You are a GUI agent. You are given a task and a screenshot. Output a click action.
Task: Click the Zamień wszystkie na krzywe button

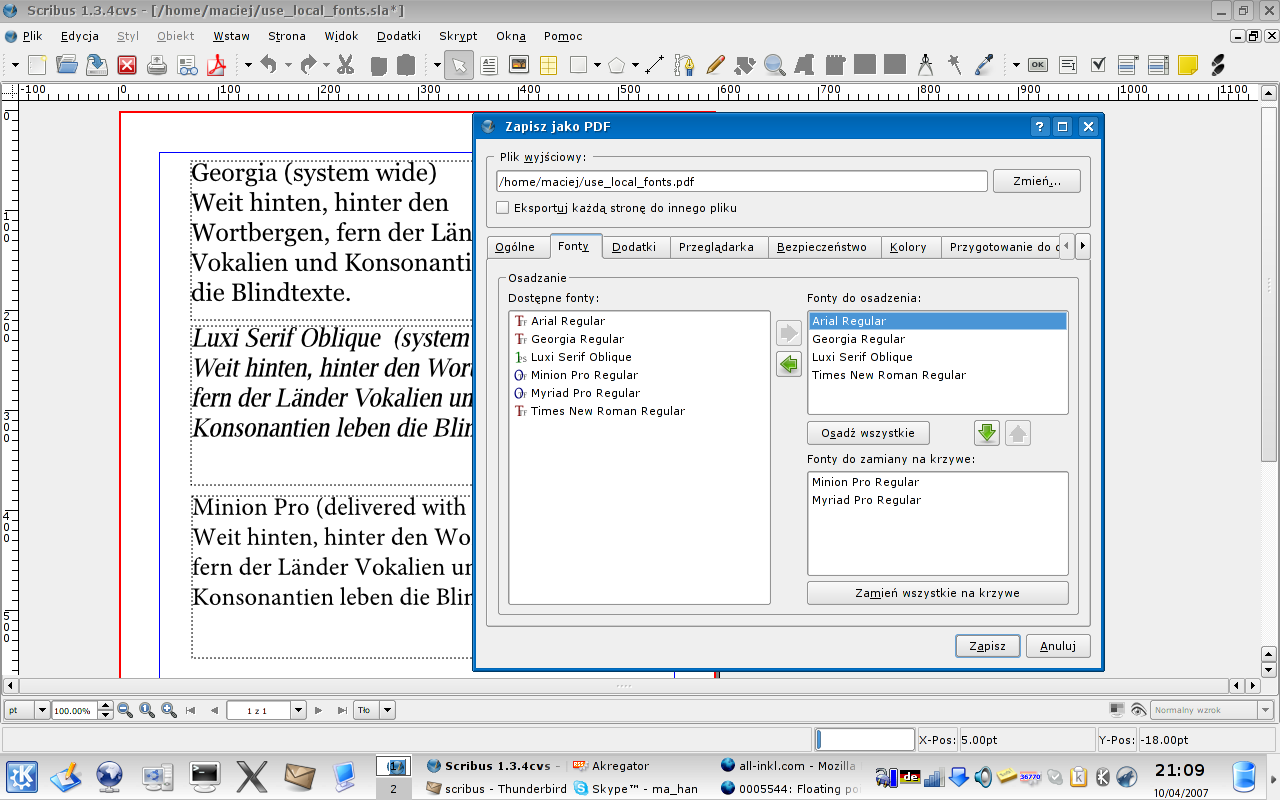tap(937, 593)
